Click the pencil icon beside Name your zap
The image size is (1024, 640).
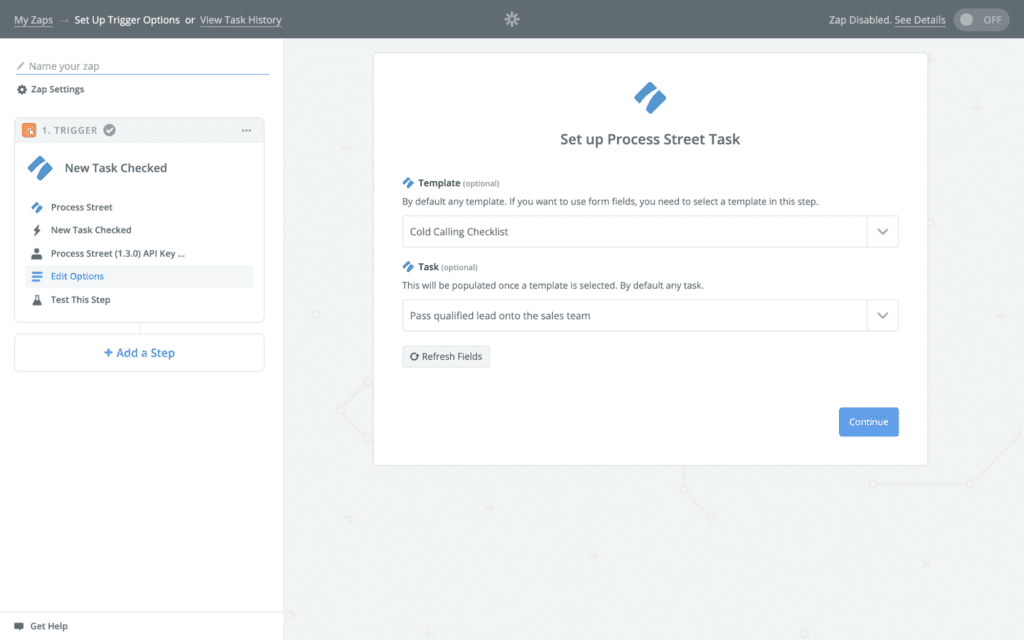pyautogui.click(x=20, y=66)
